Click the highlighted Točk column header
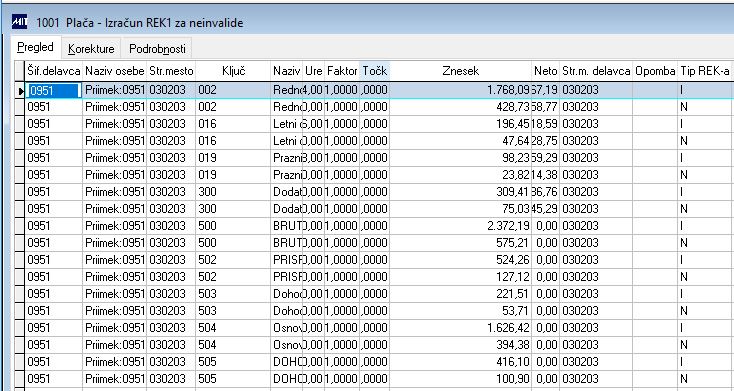Image resolution: width=734 pixels, height=391 pixels. (374, 71)
